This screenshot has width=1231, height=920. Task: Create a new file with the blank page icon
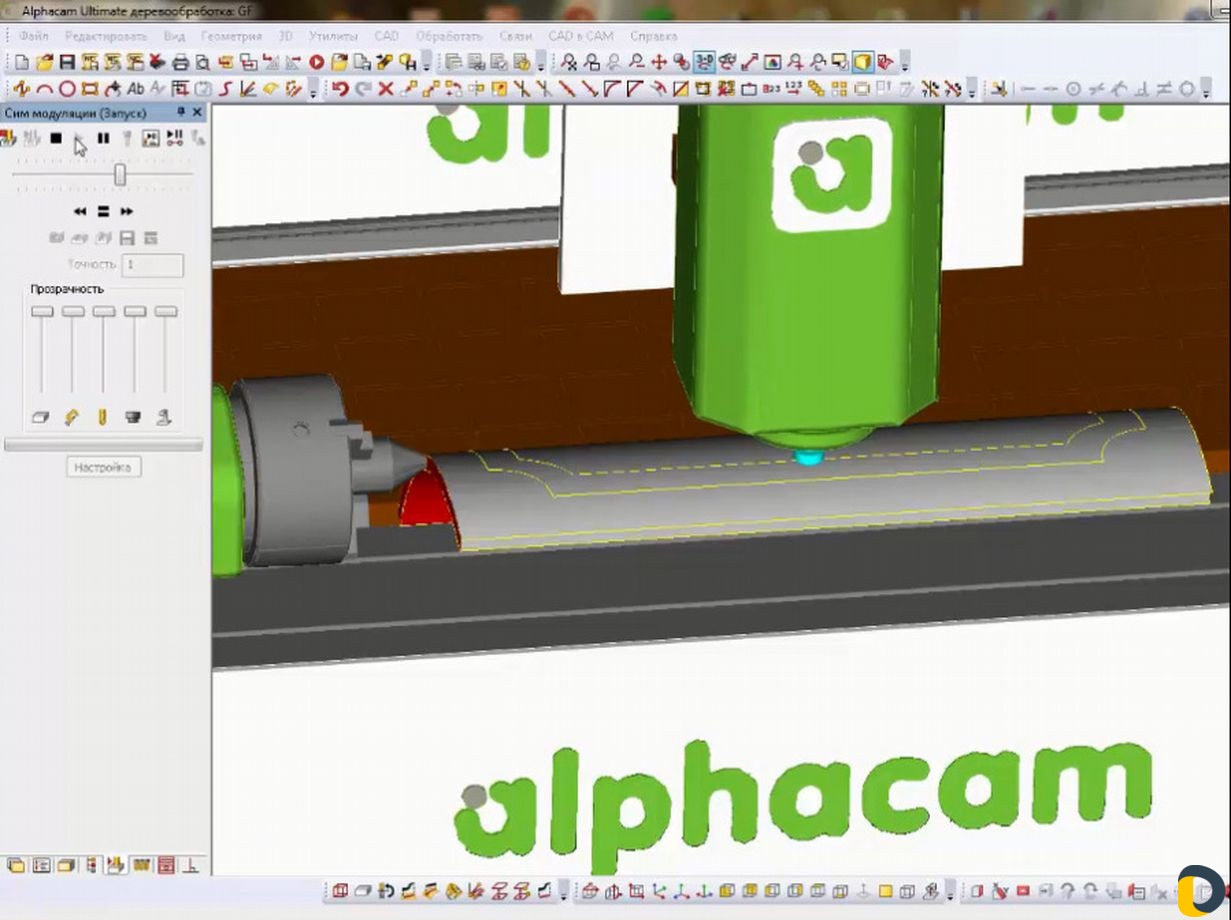pyautogui.click(x=22, y=62)
